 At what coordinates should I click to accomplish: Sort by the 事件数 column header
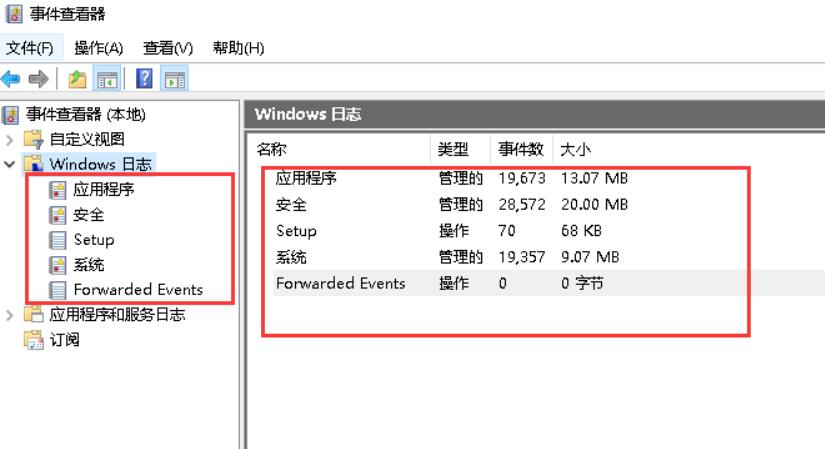coord(520,149)
